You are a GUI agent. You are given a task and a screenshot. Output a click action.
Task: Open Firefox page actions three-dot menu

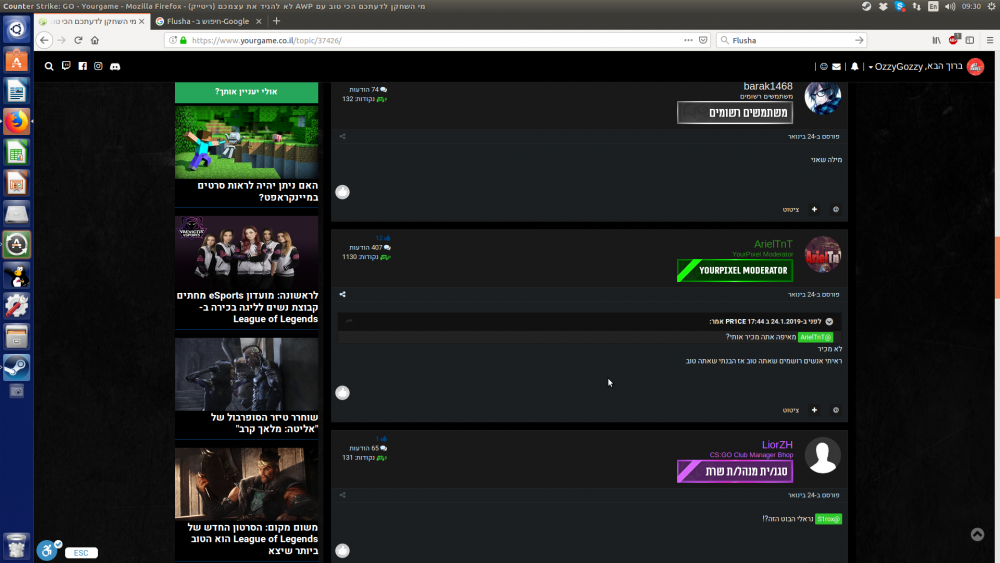click(687, 40)
